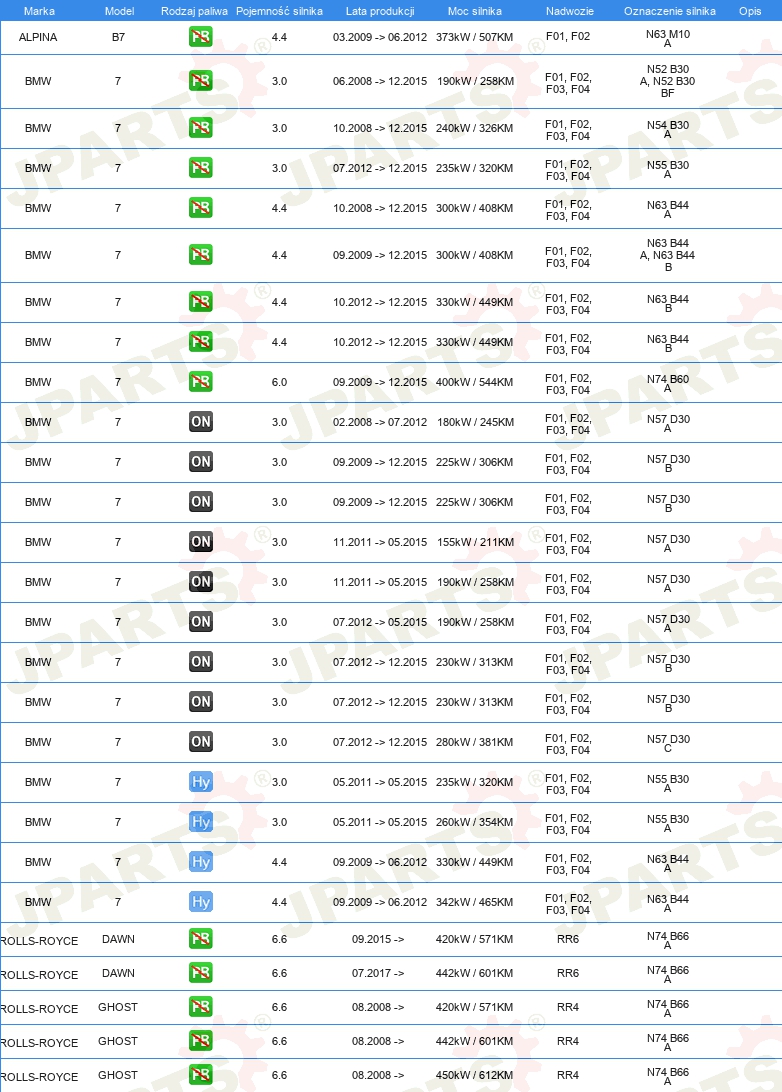
Task: Click the petrol icon in the N52 B30 engine row
Action: [201, 81]
